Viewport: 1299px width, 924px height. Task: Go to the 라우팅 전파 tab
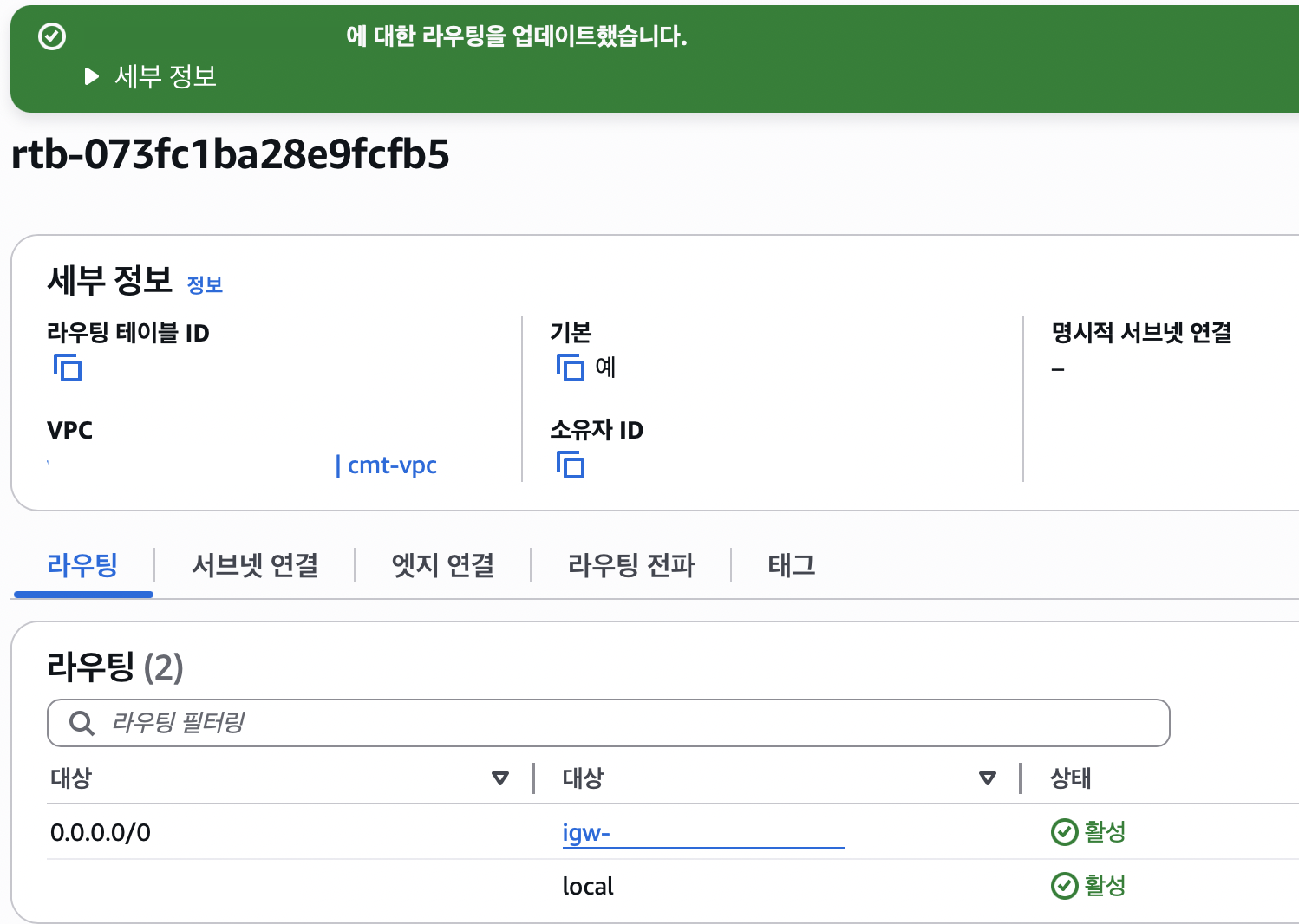pyautogui.click(x=631, y=565)
